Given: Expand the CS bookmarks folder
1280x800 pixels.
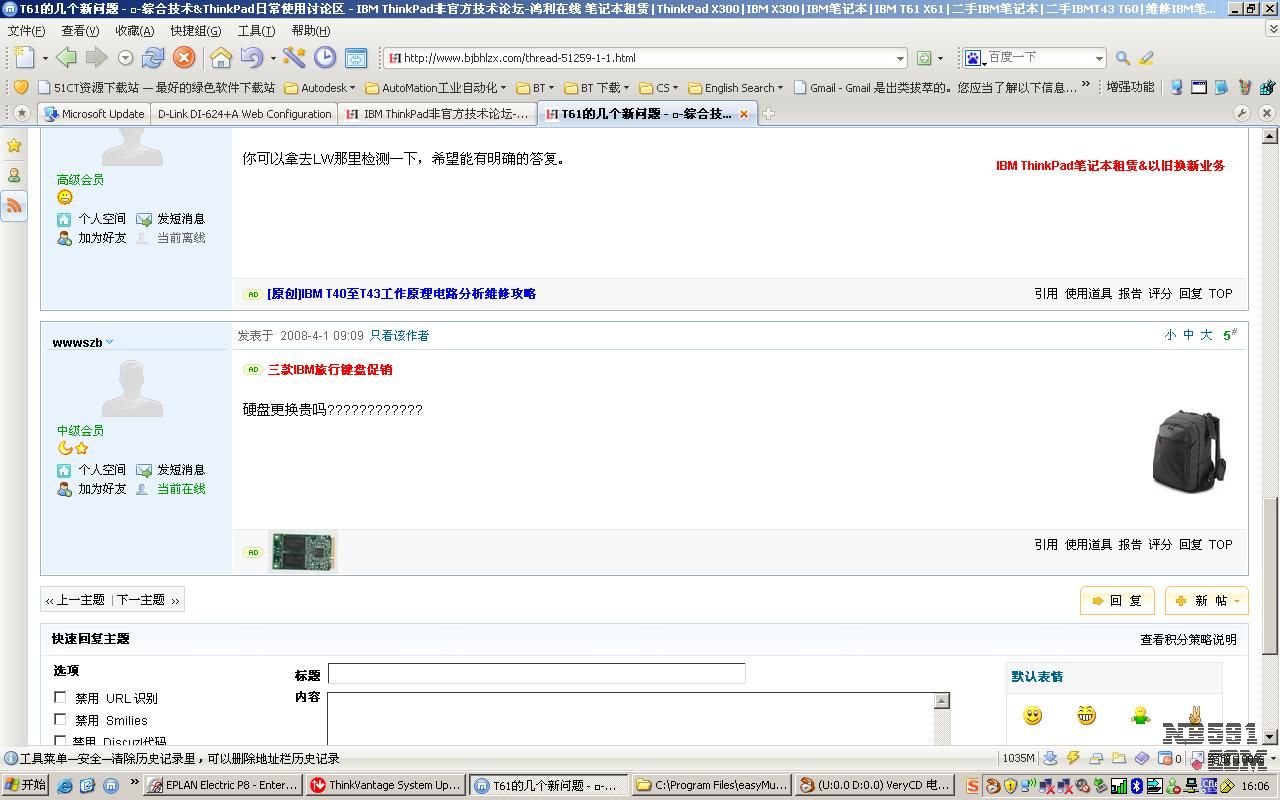Looking at the screenshot, I should click(x=659, y=88).
